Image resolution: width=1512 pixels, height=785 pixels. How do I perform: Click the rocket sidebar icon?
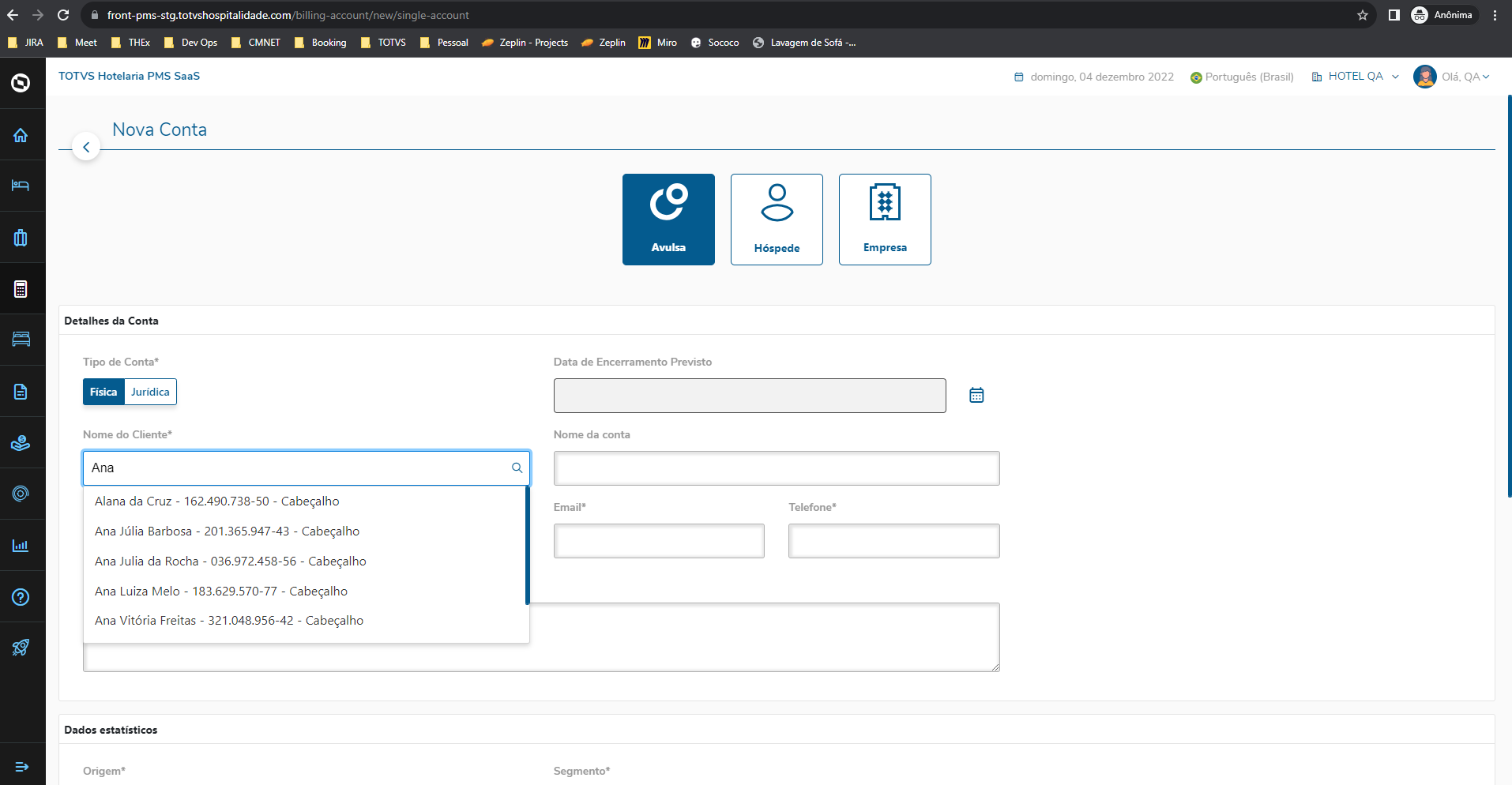coord(21,648)
